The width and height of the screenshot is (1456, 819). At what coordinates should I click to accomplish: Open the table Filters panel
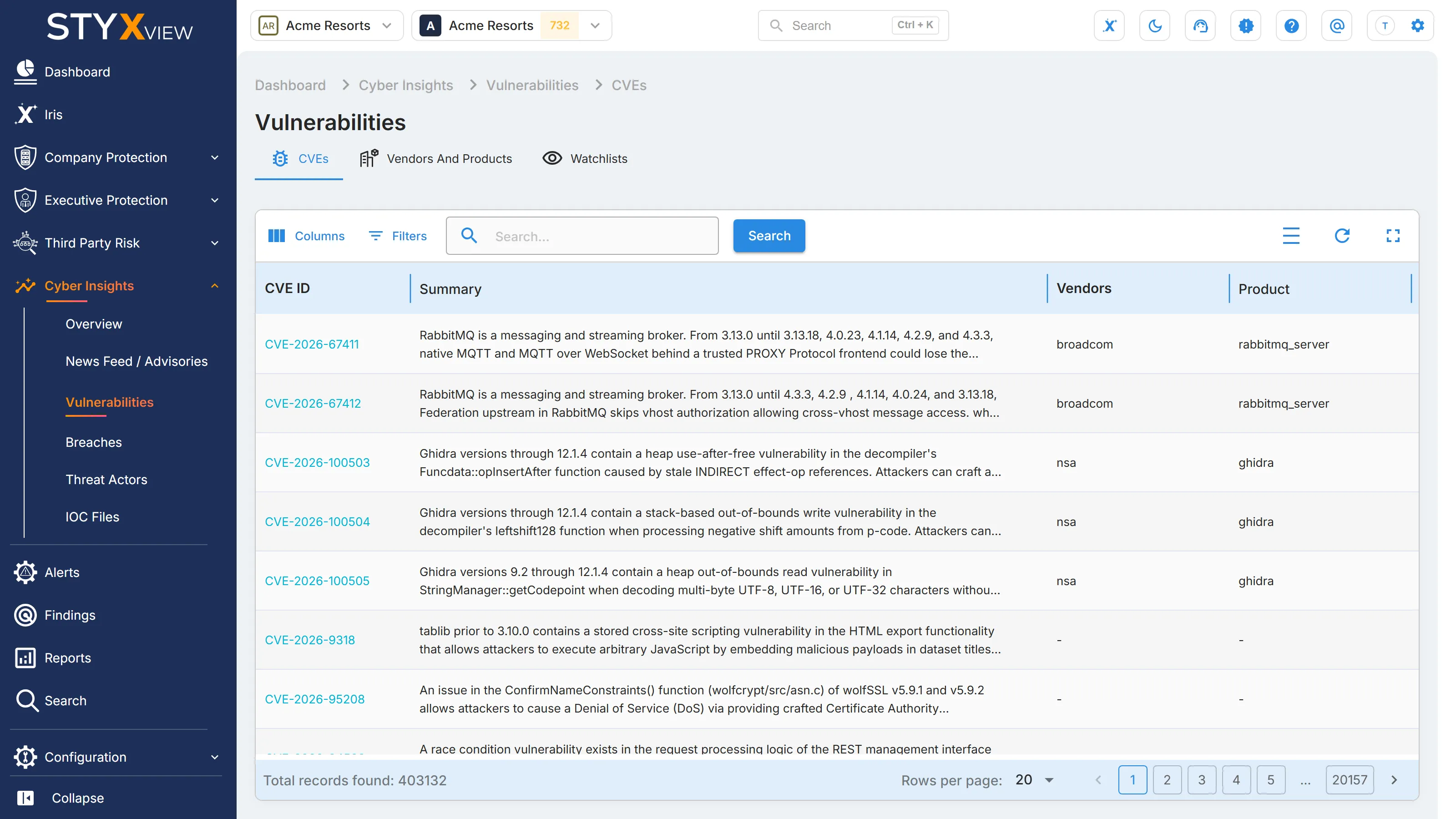(x=398, y=236)
